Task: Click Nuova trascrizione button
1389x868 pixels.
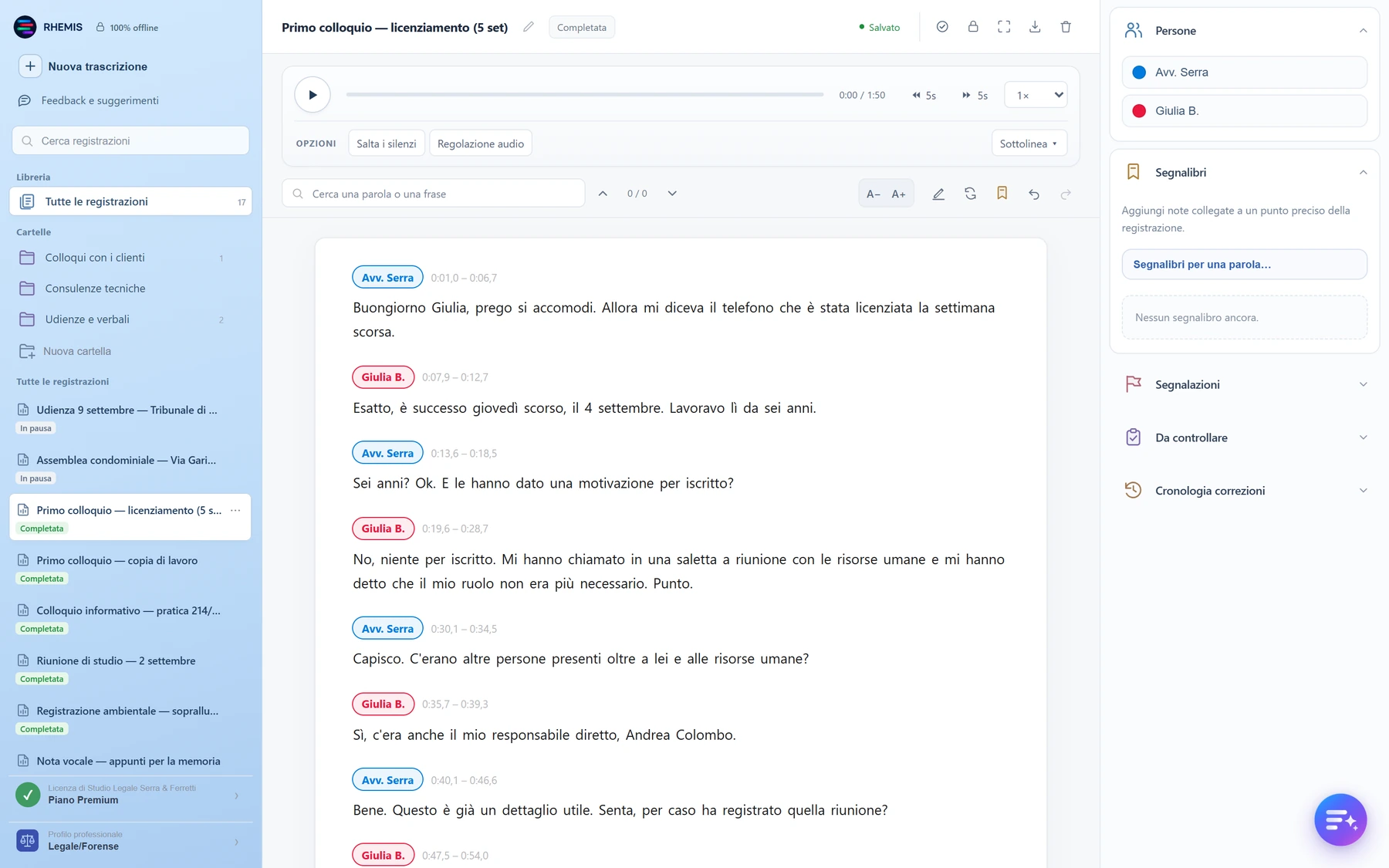Action: [83, 66]
